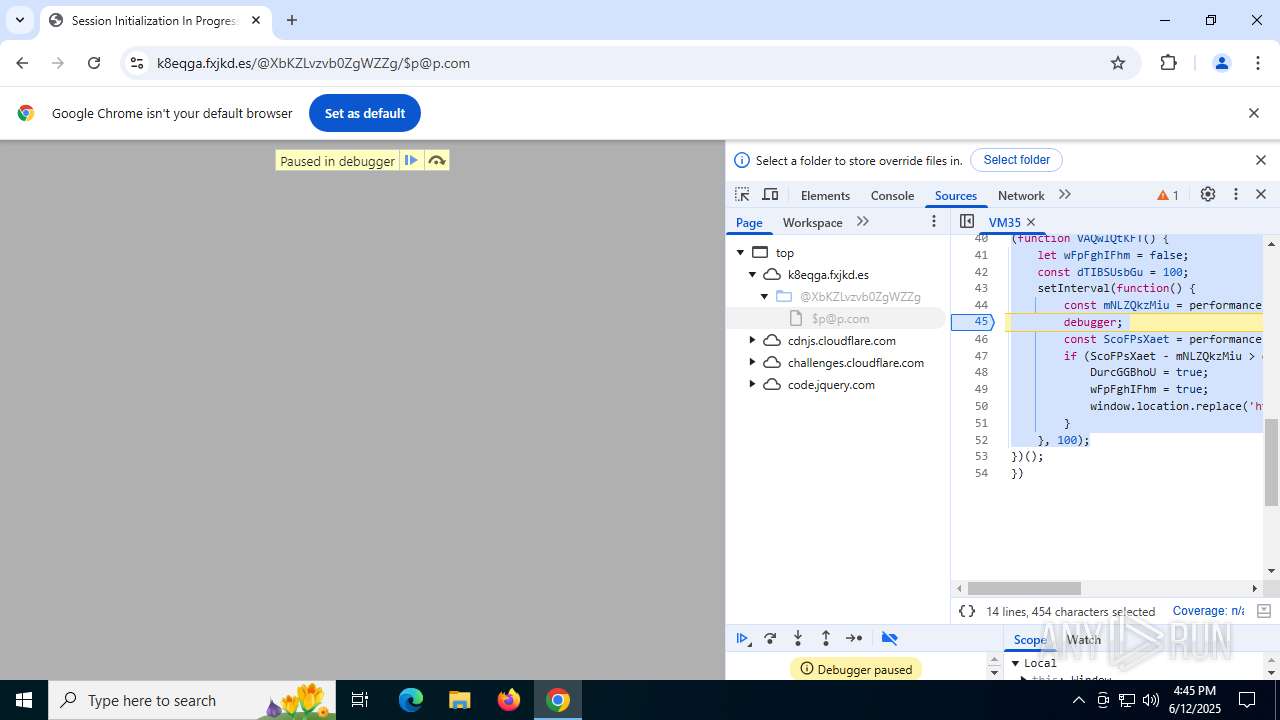The image size is (1280, 720).
Task: Collapse the Local scope section
Action: tap(1016, 663)
